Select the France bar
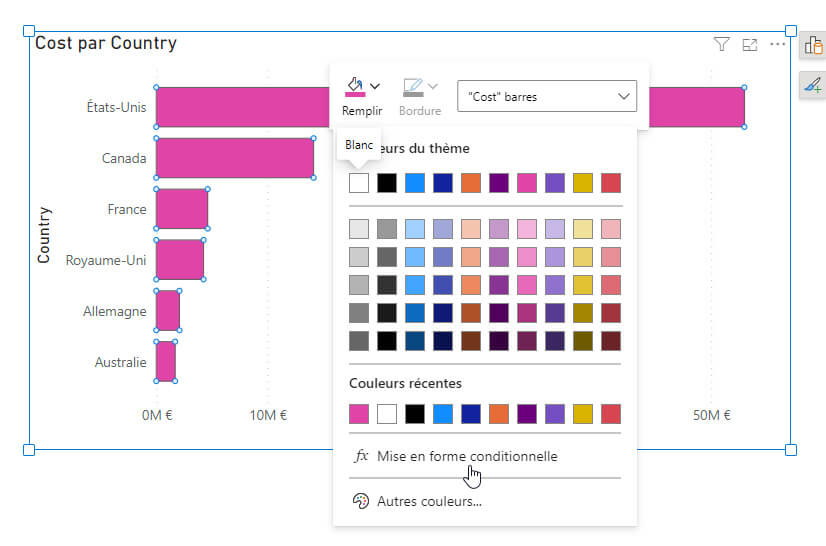 (182, 209)
